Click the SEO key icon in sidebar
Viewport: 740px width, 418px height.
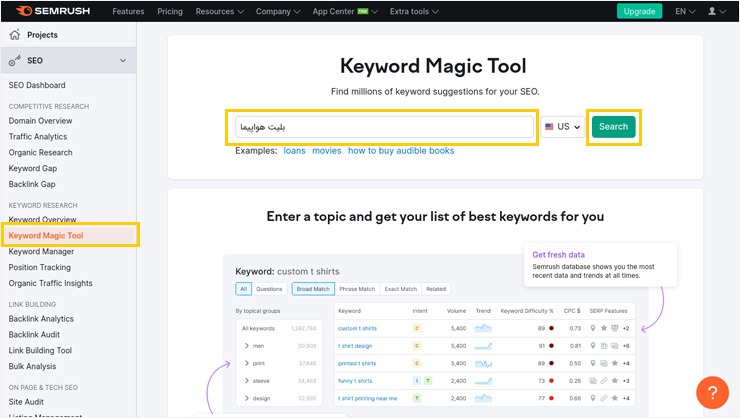tap(15, 60)
